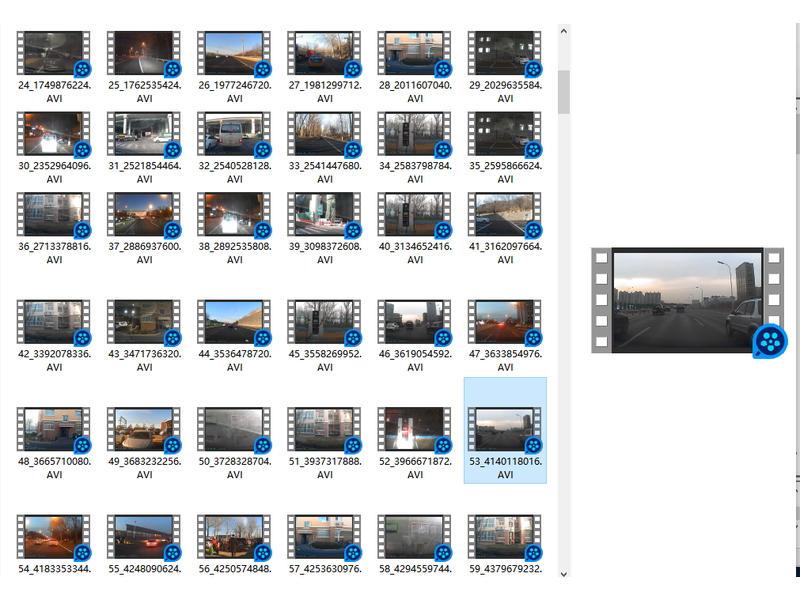Click the 33_2541447680.AVI clip icon

tap(325, 134)
